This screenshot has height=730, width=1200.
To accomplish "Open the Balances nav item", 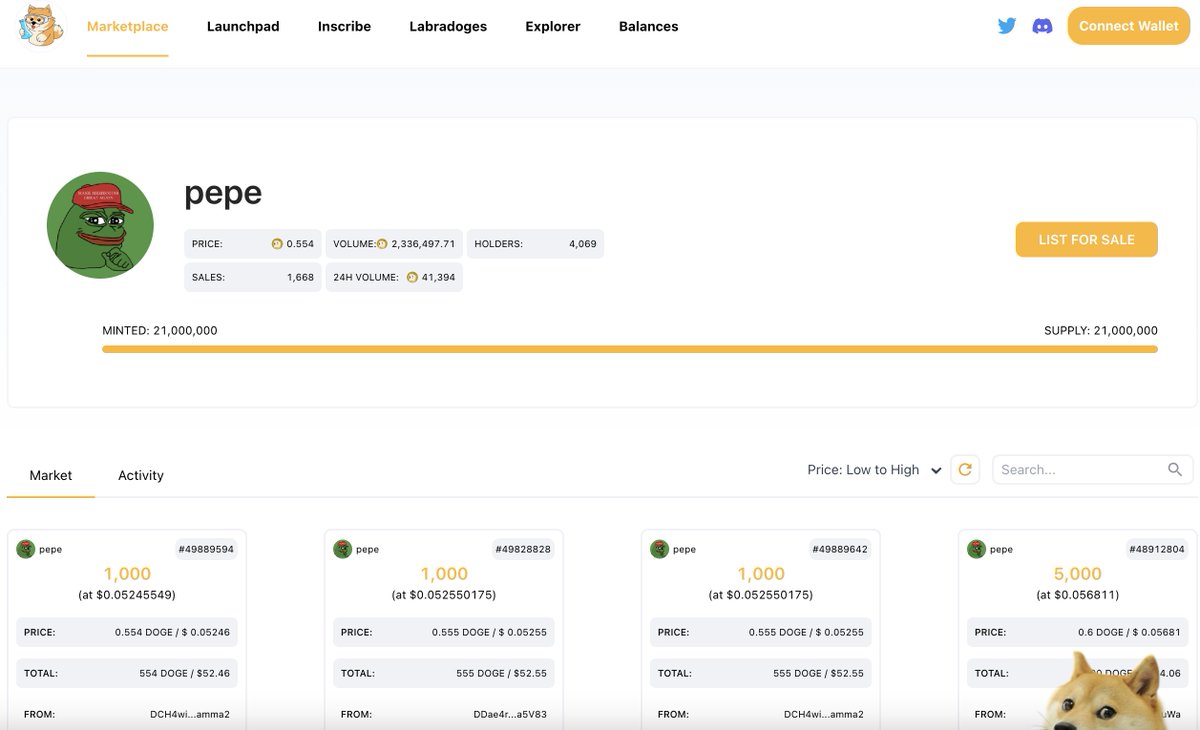I will (x=649, y=27).
